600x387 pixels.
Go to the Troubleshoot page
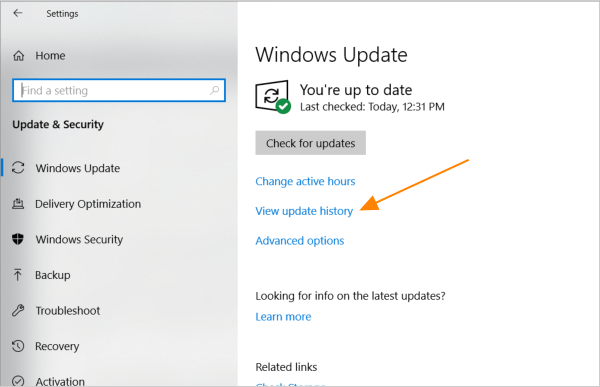(68, 310)
